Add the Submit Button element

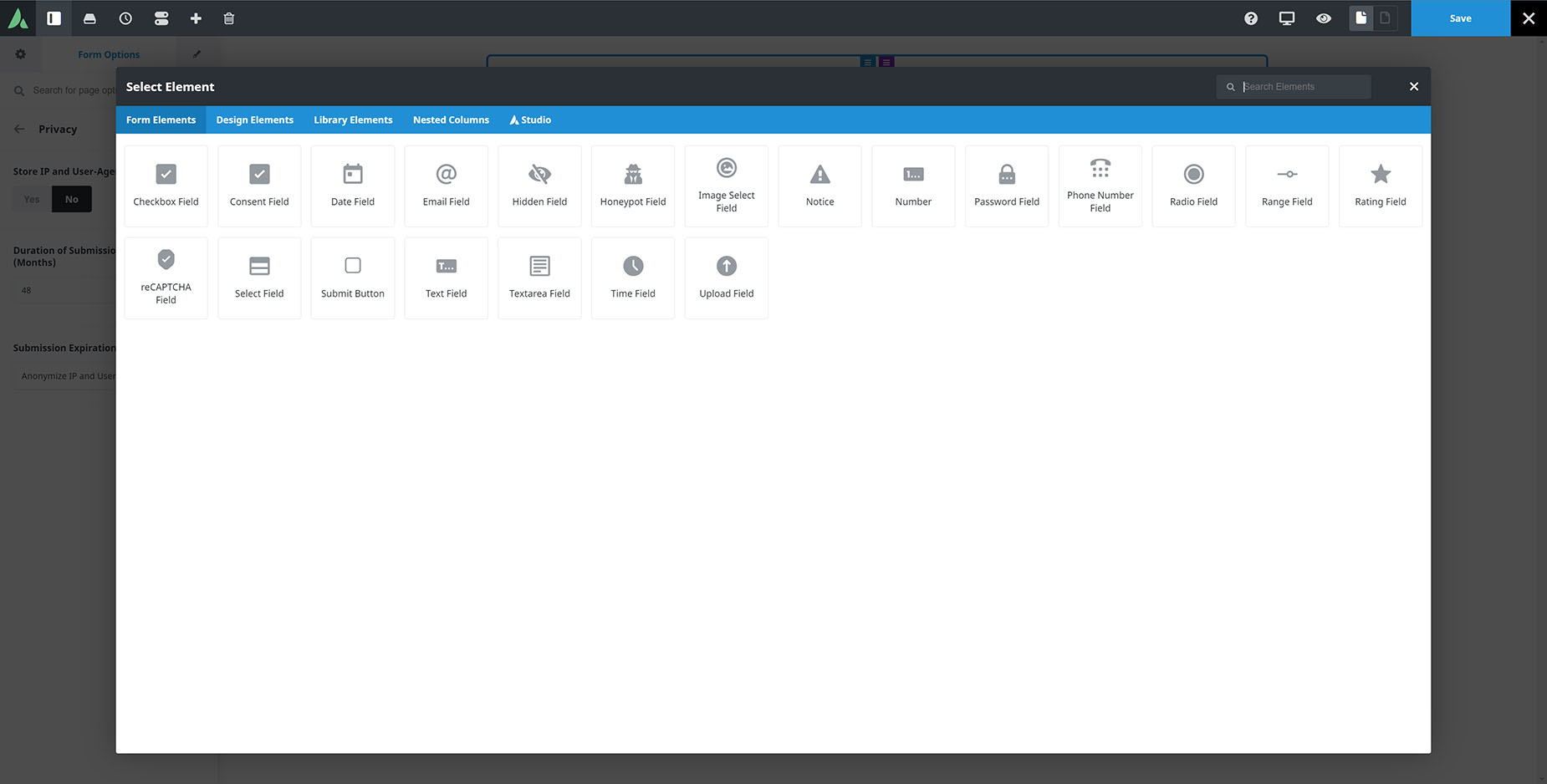(353, 277)
